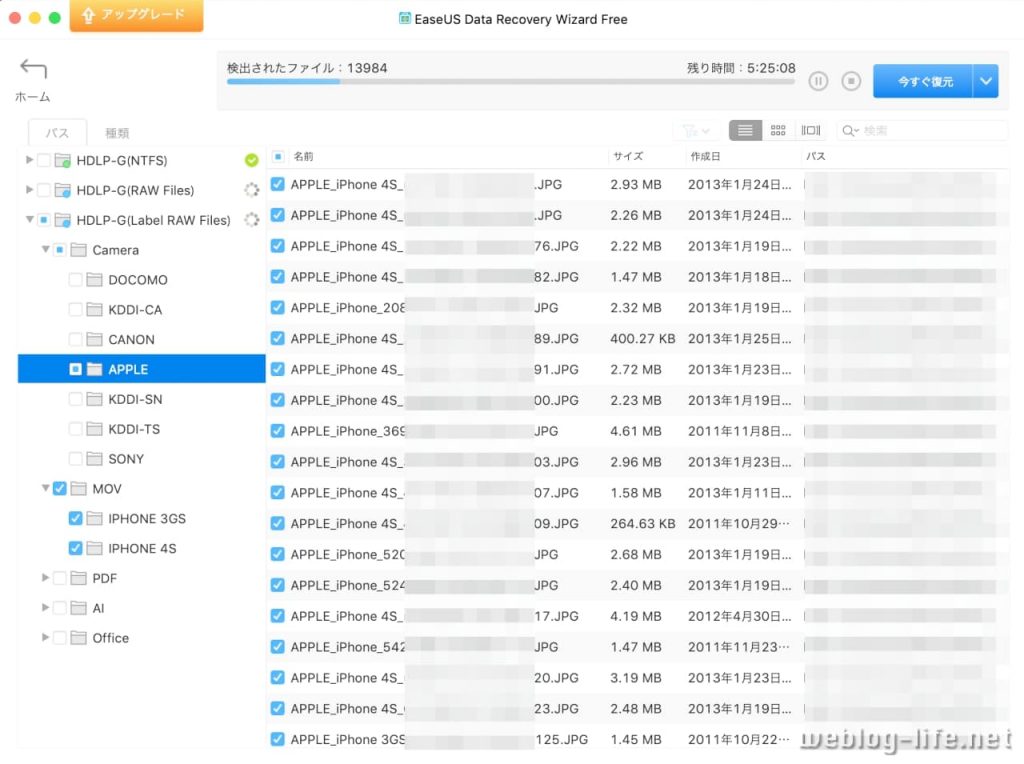1024x764 pixels.
Task: Click loading spinner beside Label RAW Files
Action: (251, 220)
